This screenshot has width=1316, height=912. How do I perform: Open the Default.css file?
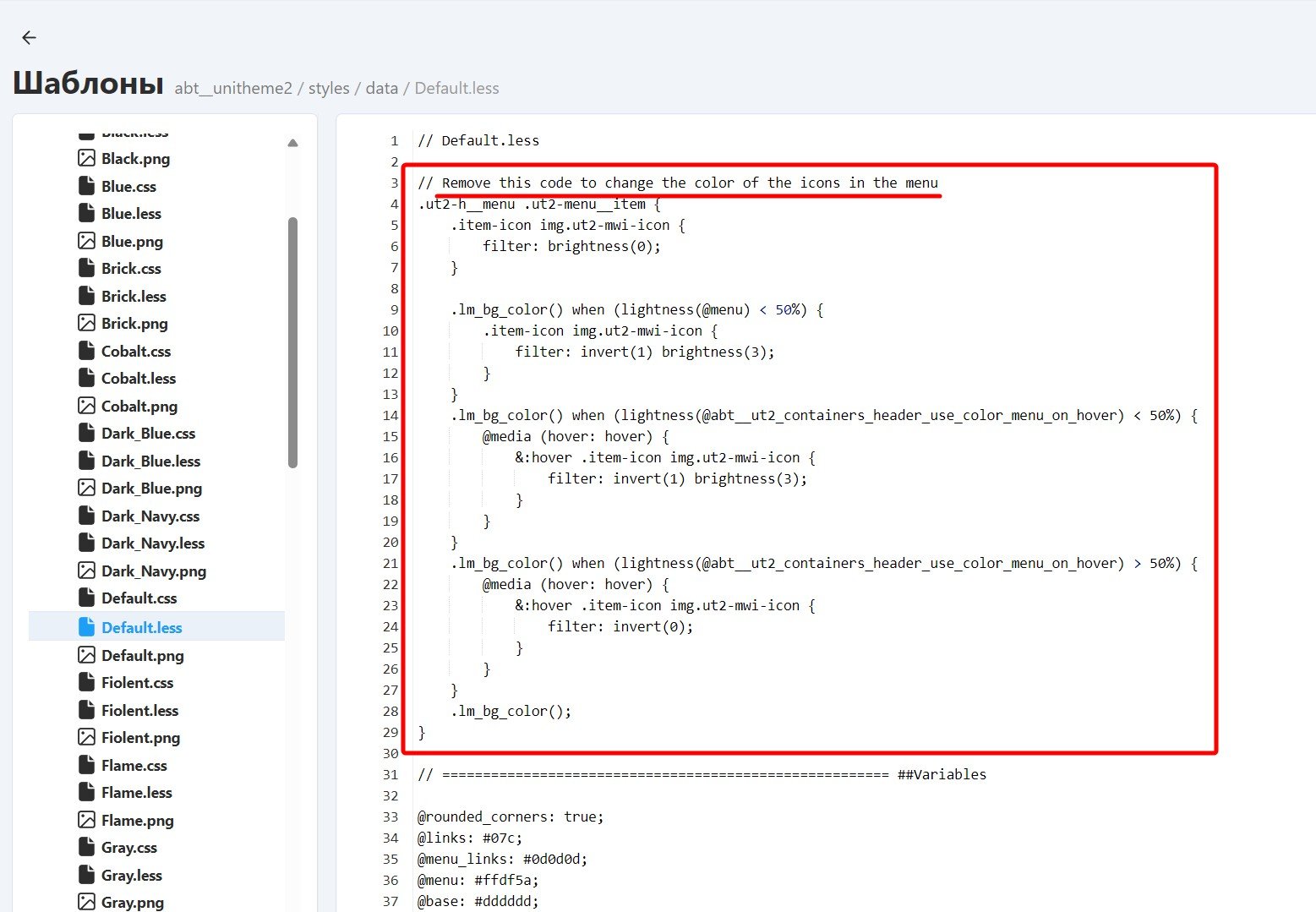pyautogui.click(x=139, y=598)
